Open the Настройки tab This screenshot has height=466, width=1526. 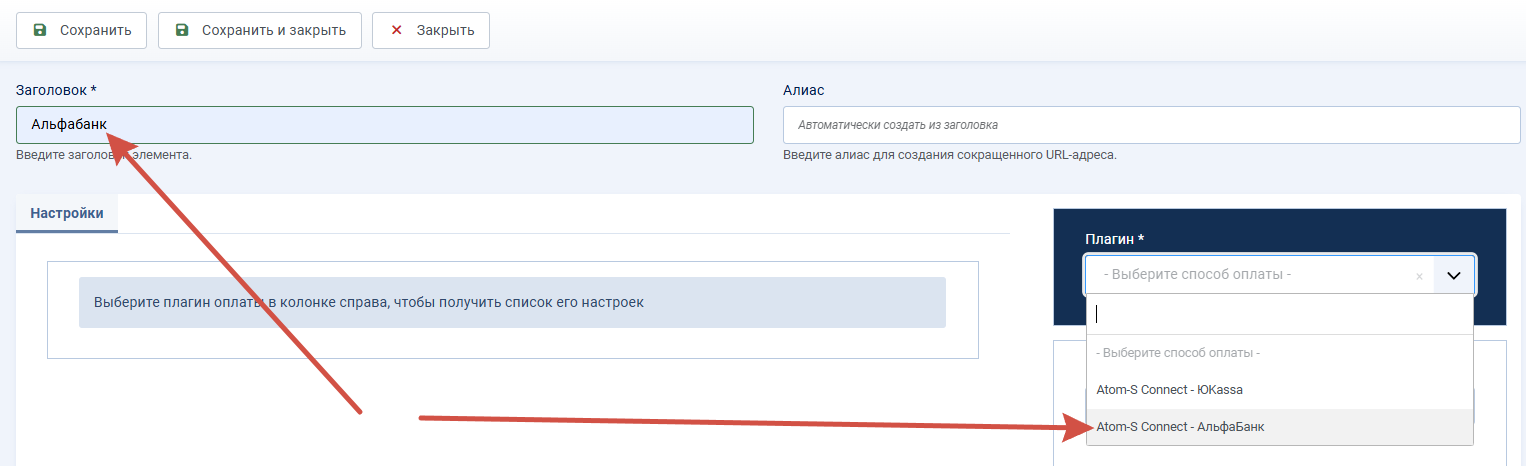[x=66, y=214]
